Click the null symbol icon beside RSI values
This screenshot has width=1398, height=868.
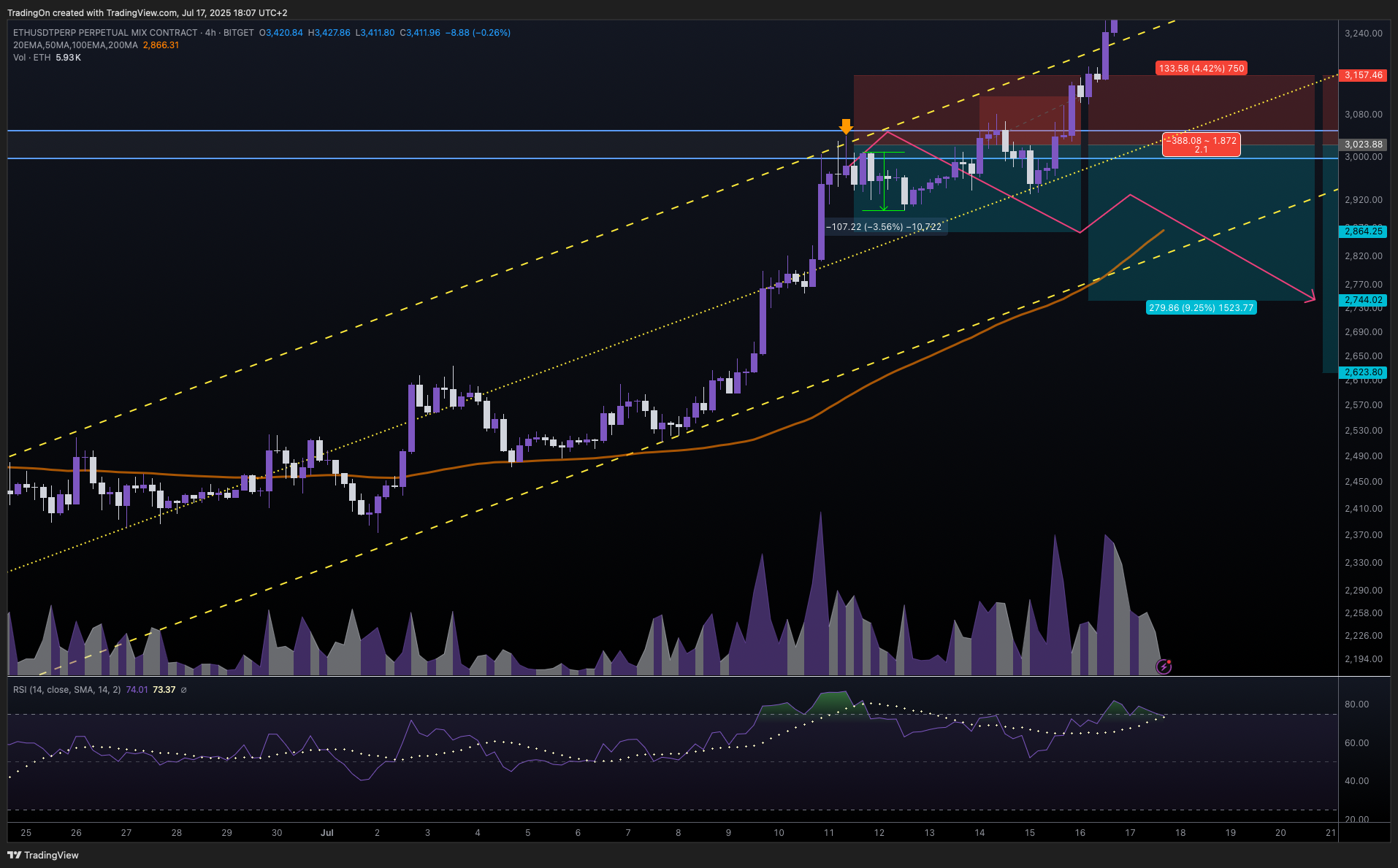pos(183,690)
